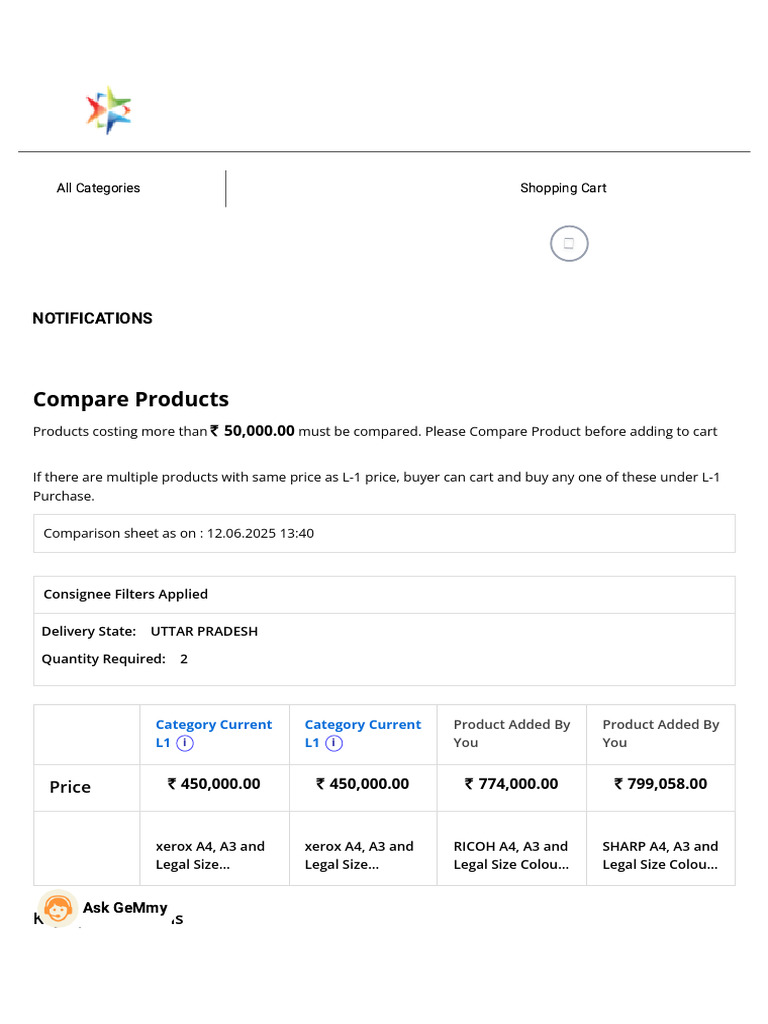Image resolution: width=768 pixels, height=1024 pixels.
Task: Open the circular cart icon below Shopping Cart
Action: coord(569,243)
